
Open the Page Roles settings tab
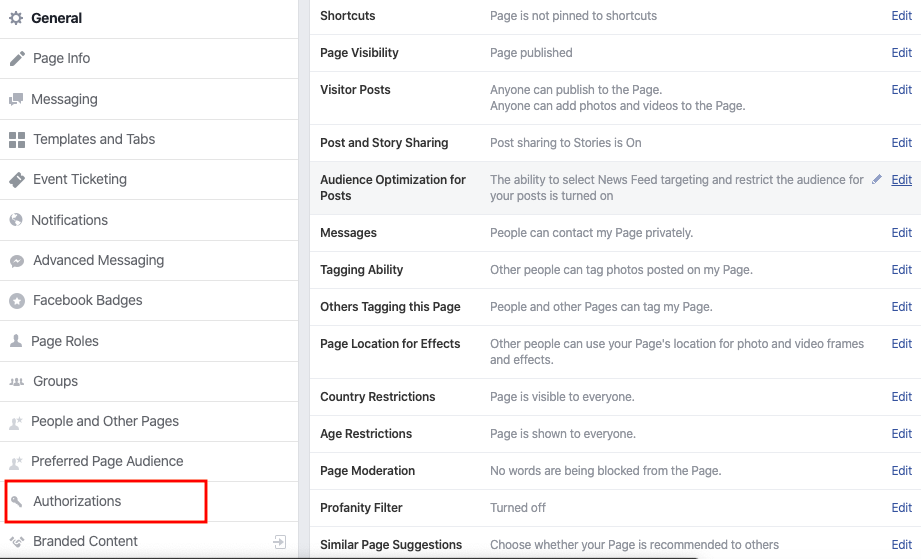coord(65,341)
